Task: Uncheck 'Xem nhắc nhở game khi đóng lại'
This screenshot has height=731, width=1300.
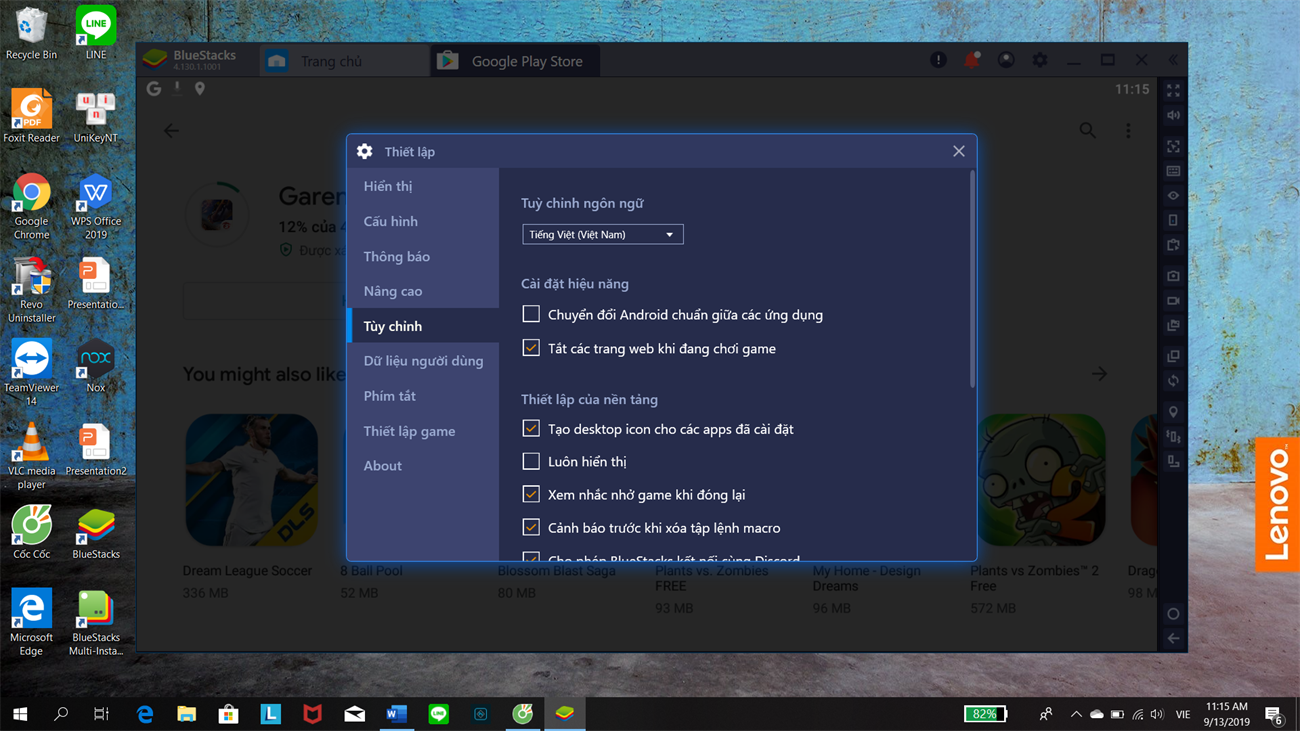Action: (x=531, y=494)
